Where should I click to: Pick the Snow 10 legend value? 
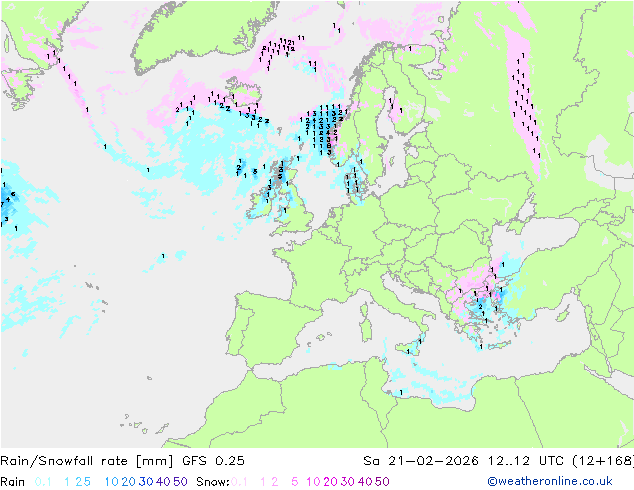[313, 482]
